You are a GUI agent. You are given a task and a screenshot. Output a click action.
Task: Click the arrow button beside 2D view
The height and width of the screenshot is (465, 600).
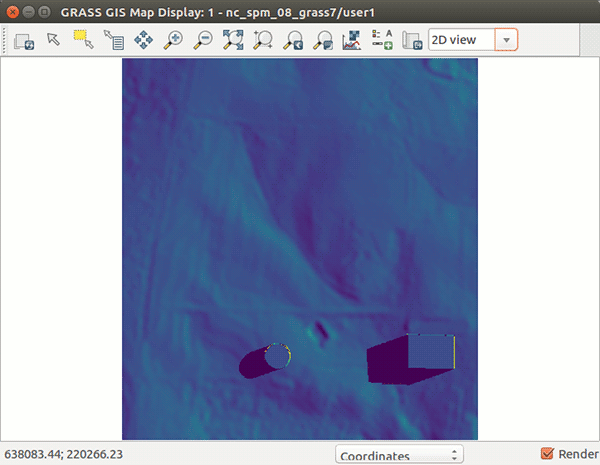(x=507, y=40)
